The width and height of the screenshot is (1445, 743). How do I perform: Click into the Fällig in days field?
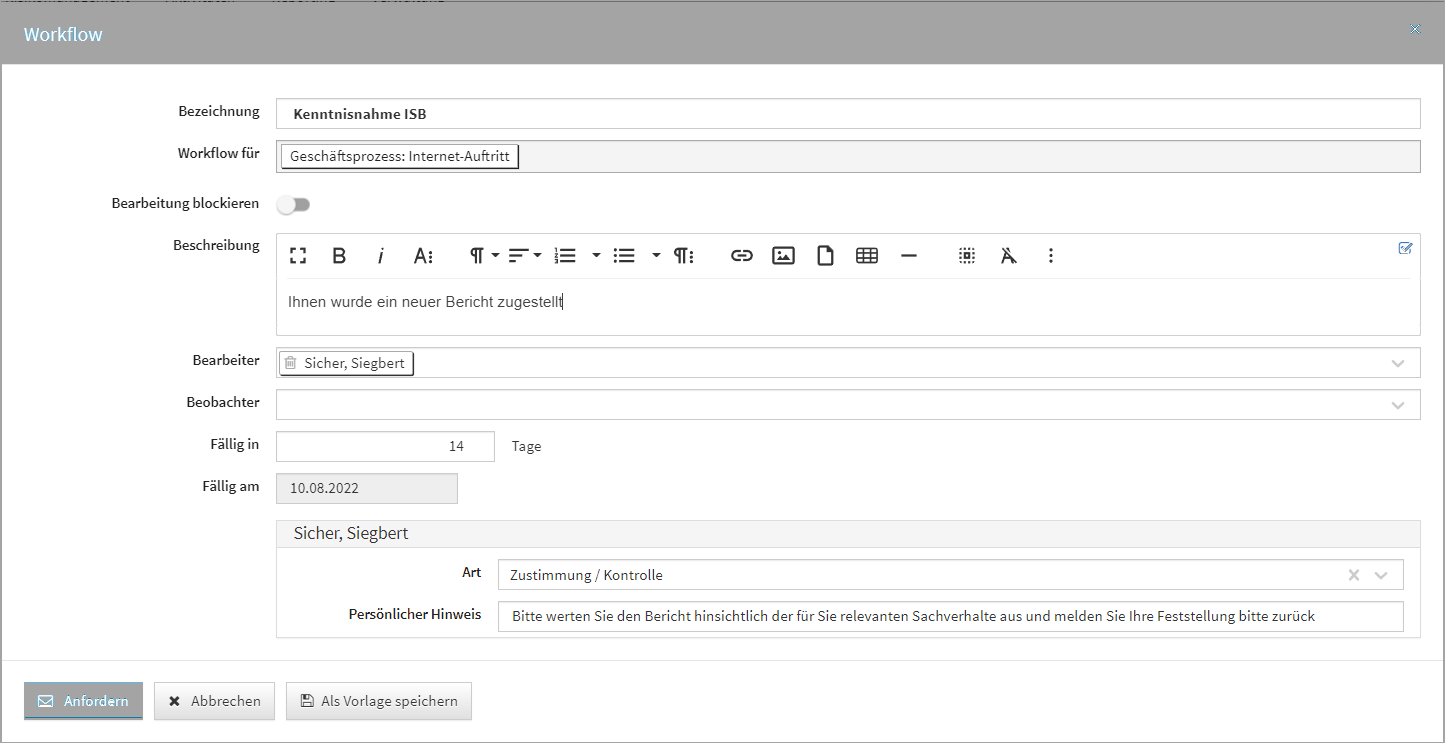click(385, 446)
